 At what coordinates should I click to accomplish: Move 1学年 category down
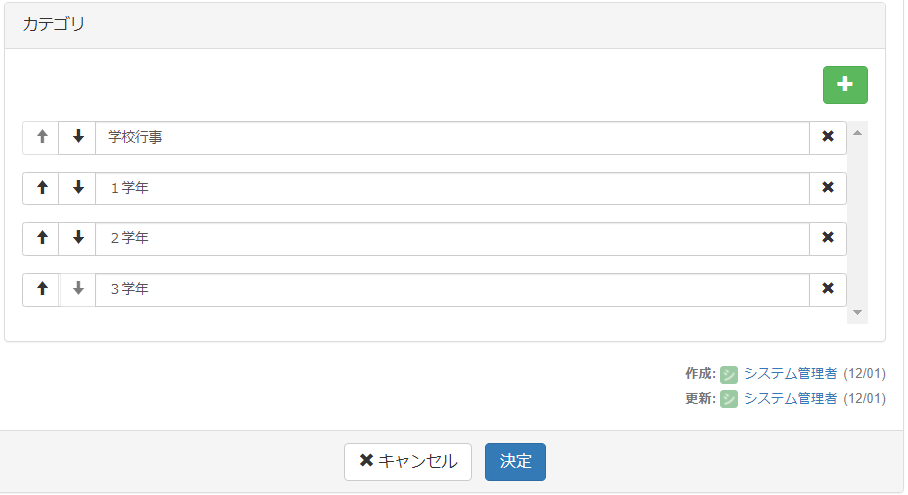[78, 188]
